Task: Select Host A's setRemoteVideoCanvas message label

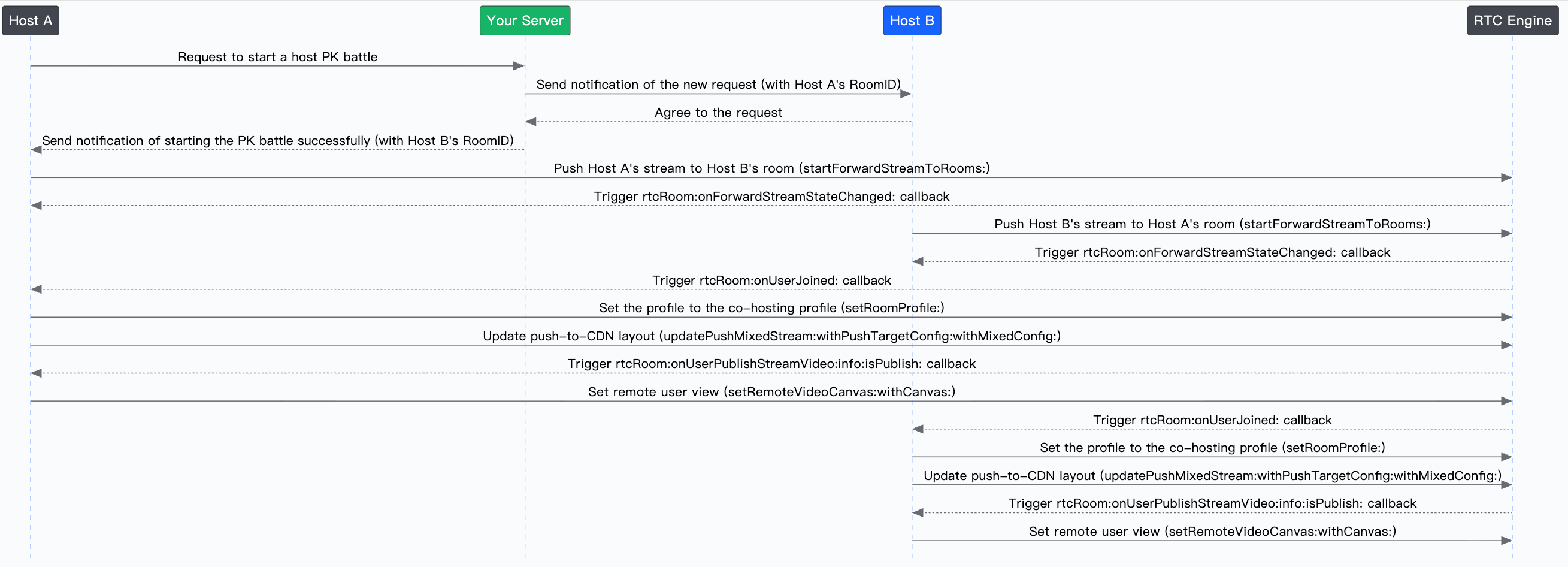Action: 771,391
